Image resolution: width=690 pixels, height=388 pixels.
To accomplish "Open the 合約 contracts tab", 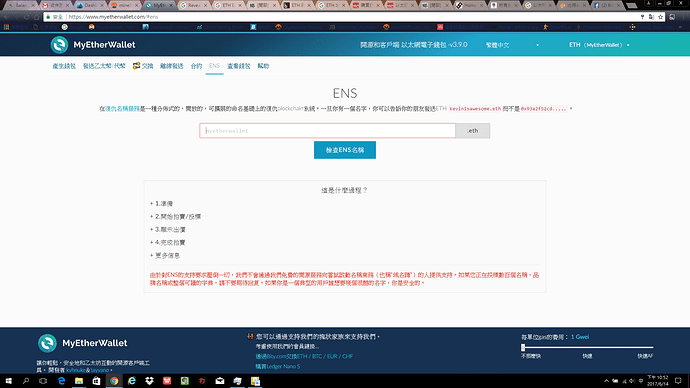I will coord(196,66).
